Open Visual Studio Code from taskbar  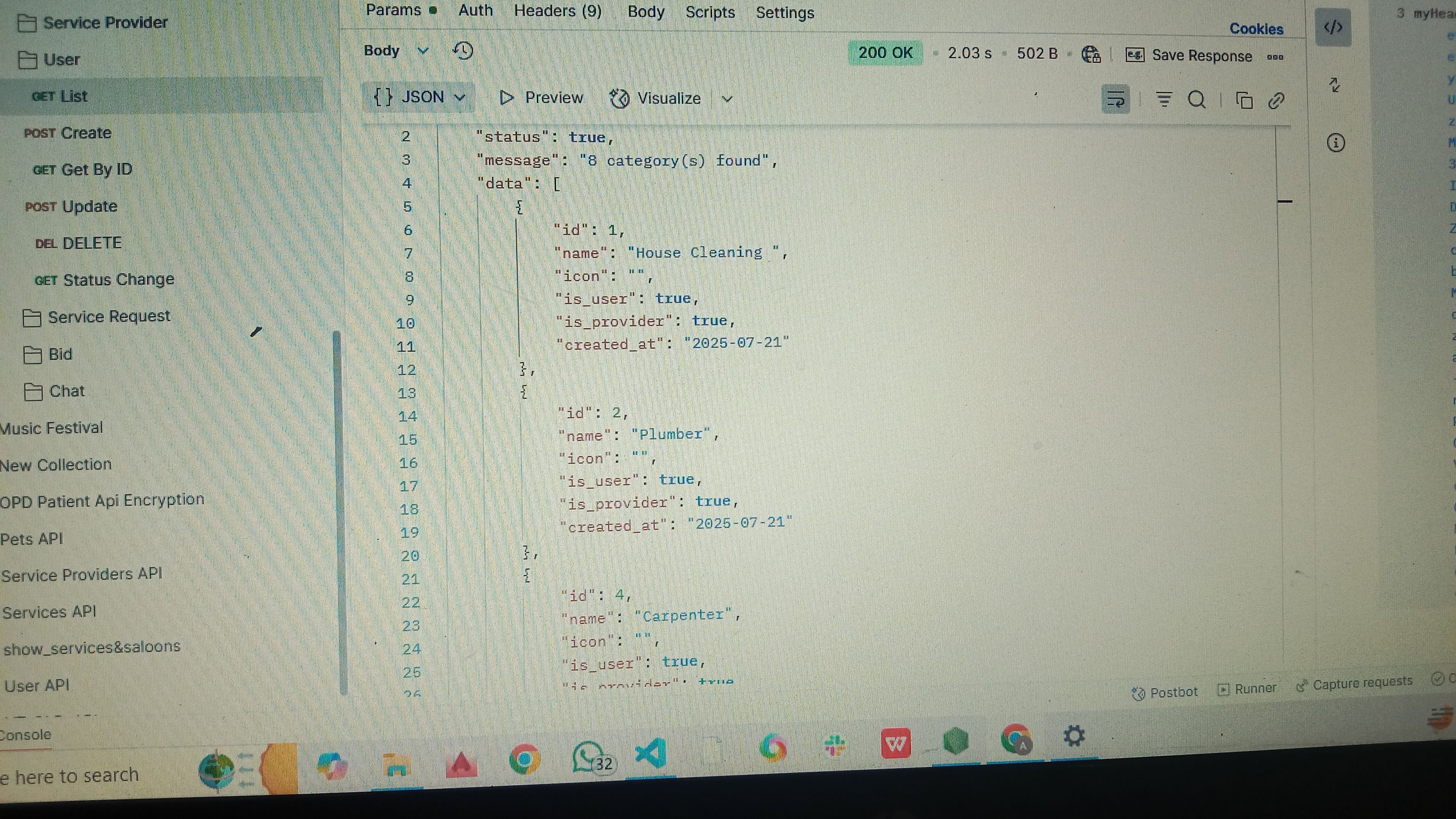tap(650, 754)
